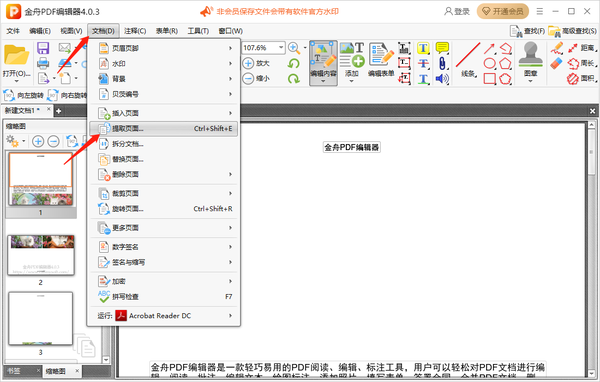This screenshot has width=600, height=382.
Task: Click thumbnail zoom-out minus icon
Action: tap(54, 141)
